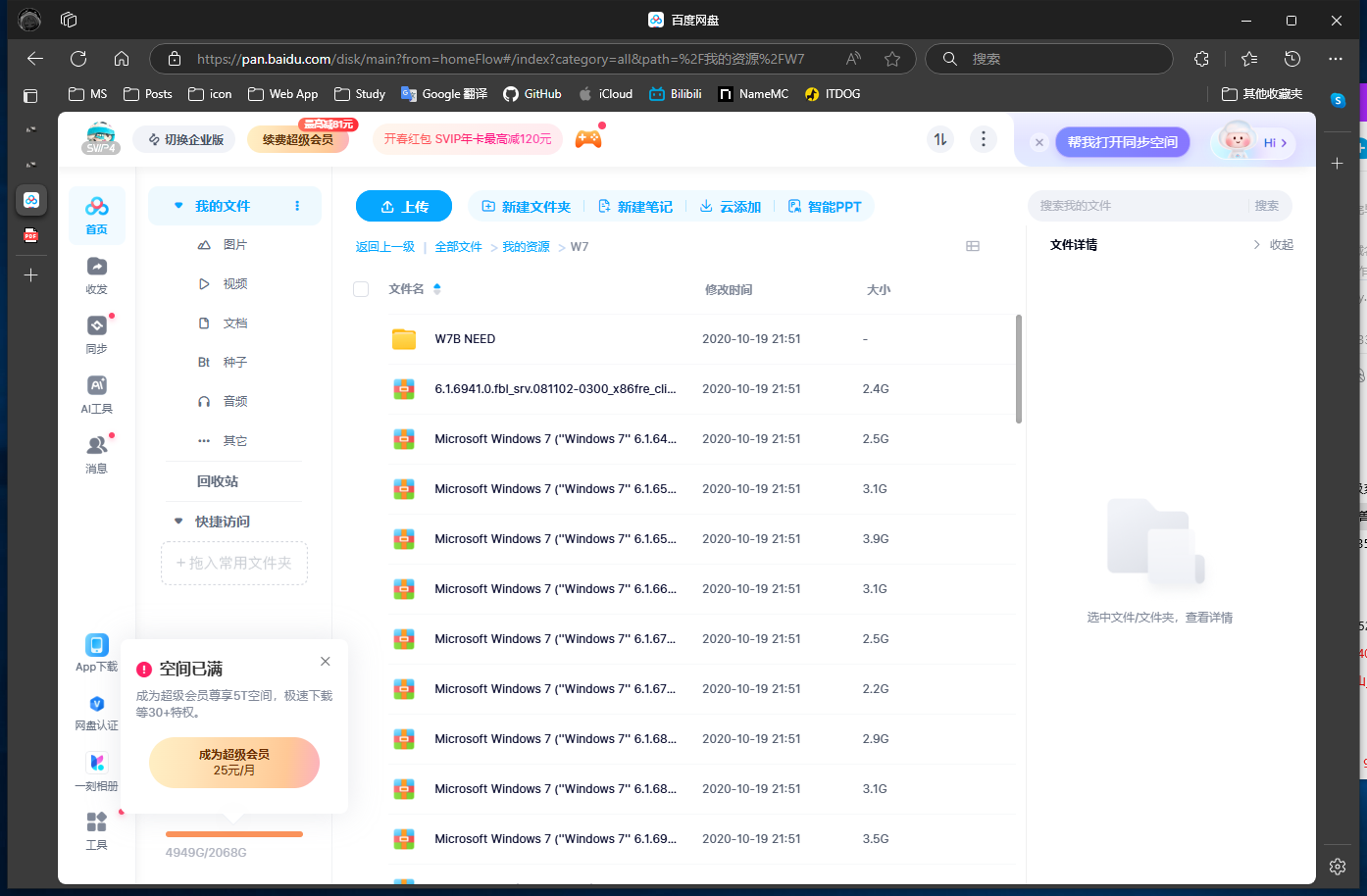Collapse the 快捷访问 section
Screen dimensions: 1367x896
tap(178, 522)
